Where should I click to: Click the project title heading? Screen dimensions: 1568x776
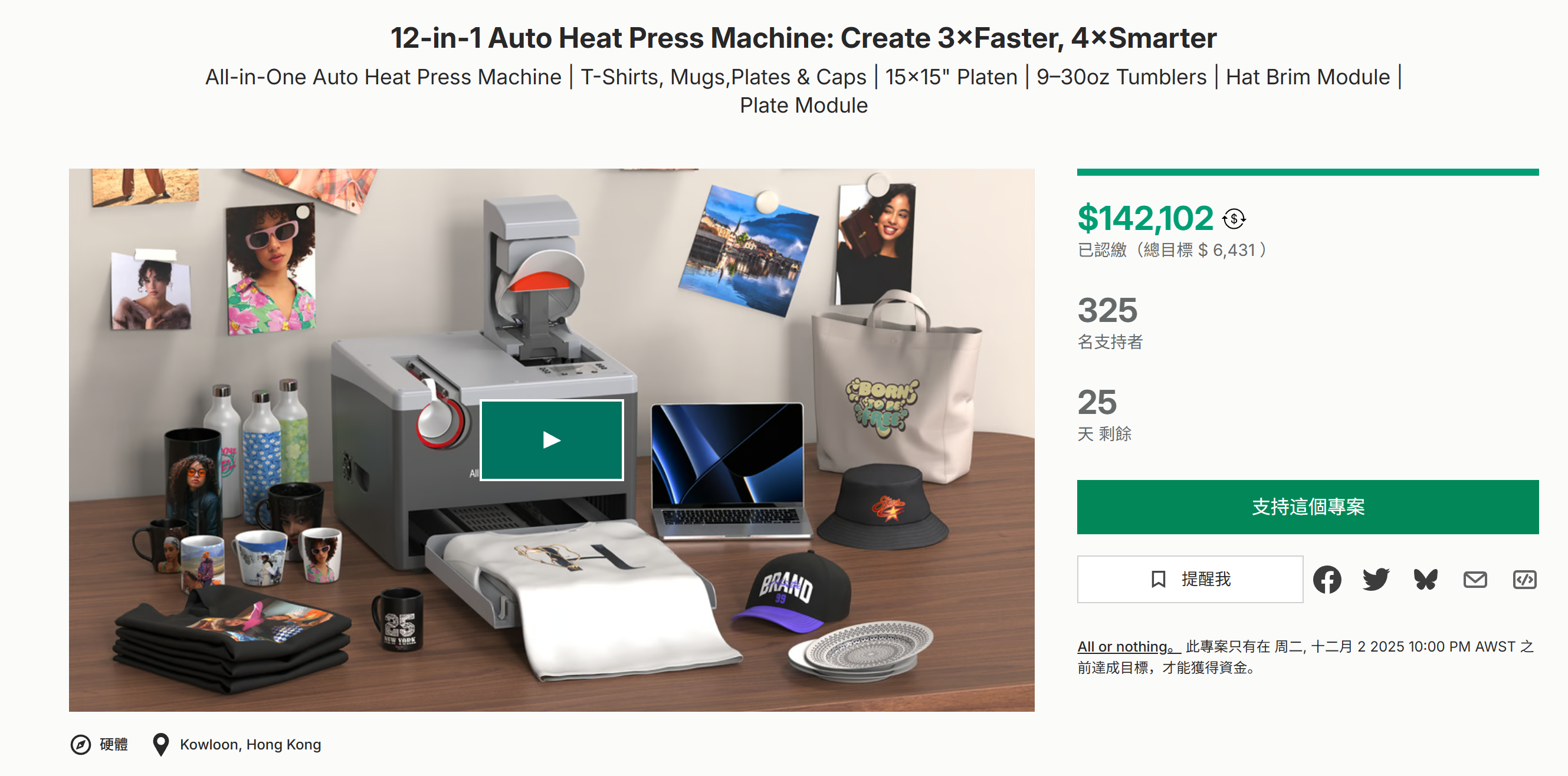pos(803,38)
